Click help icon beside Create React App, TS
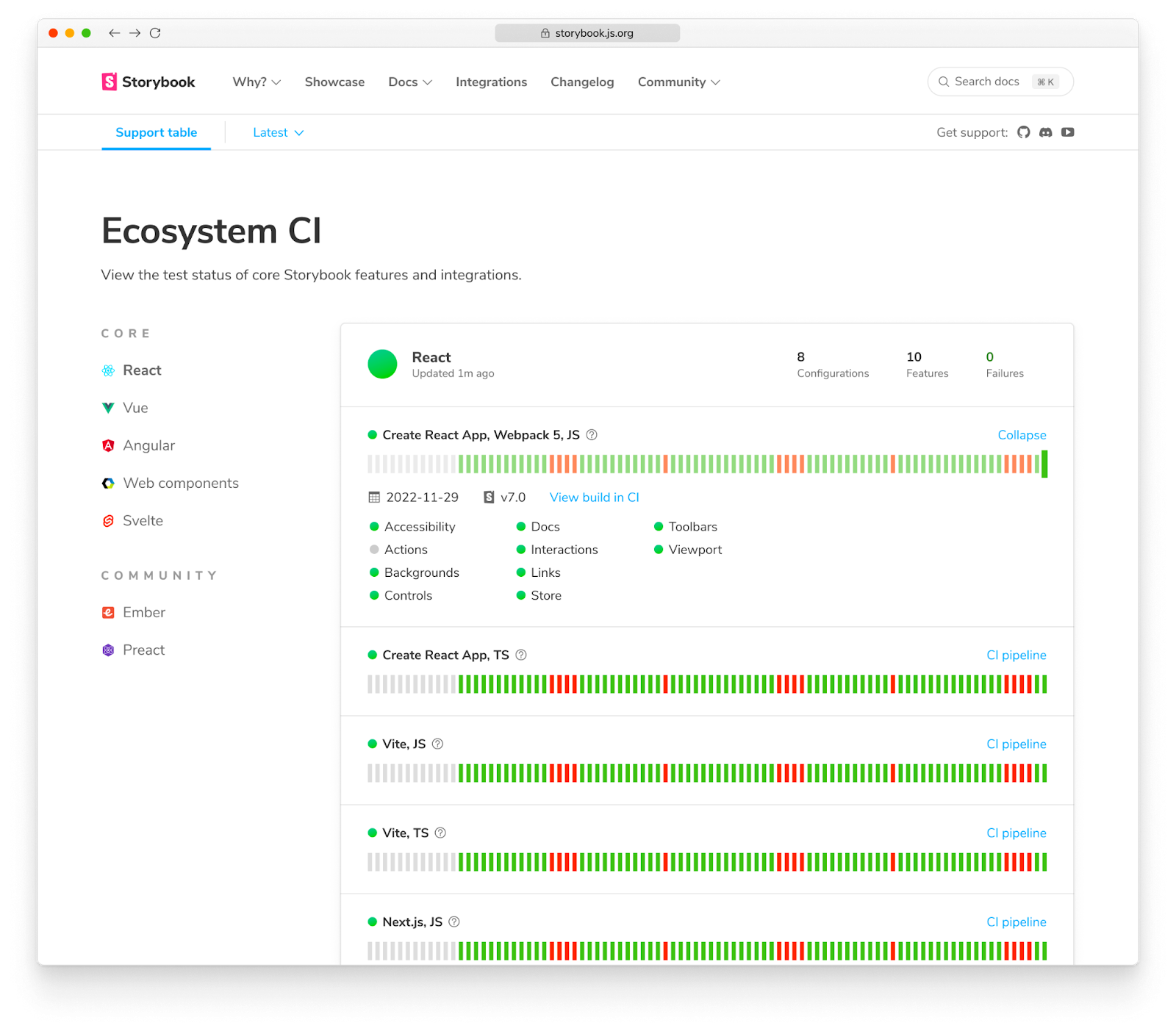The height and width of the screenshot is (1031, 1176). pyautogui.click(x=521, y=655)
